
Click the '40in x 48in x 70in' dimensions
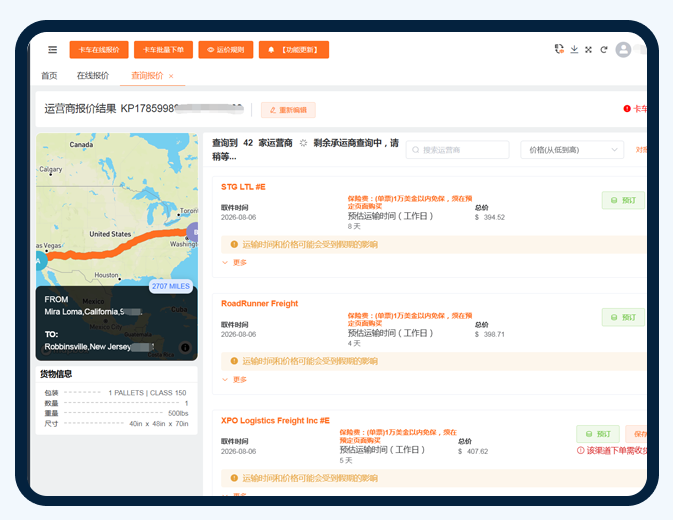click(159, 424)
